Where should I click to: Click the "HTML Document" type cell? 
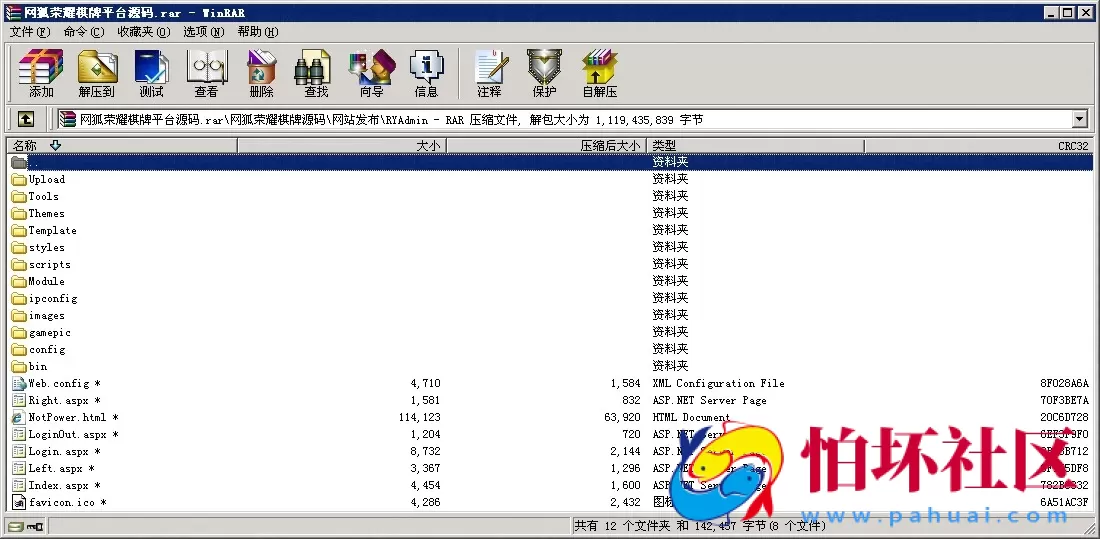691,418
